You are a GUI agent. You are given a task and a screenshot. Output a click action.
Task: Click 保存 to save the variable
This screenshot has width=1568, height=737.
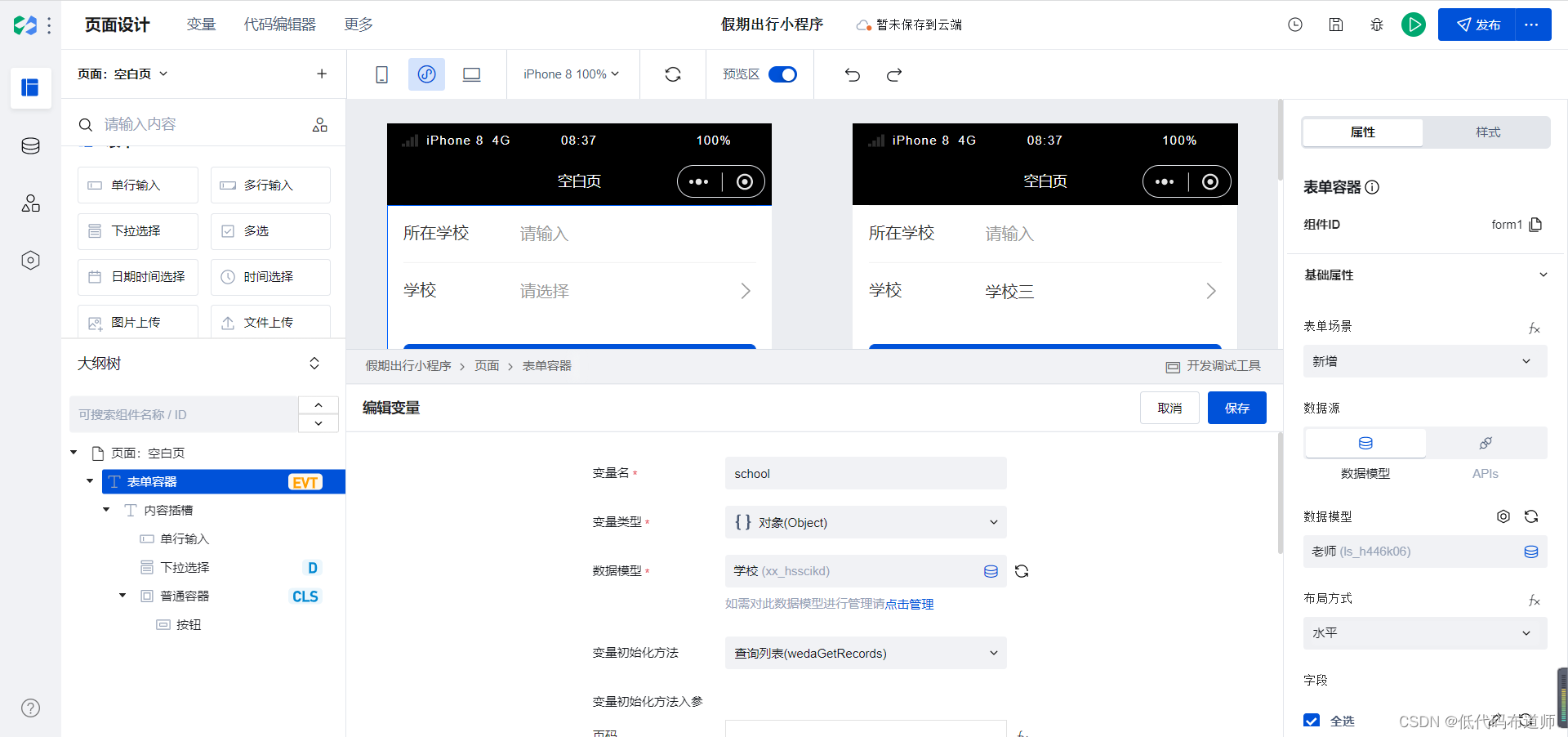coord(1237,408)
